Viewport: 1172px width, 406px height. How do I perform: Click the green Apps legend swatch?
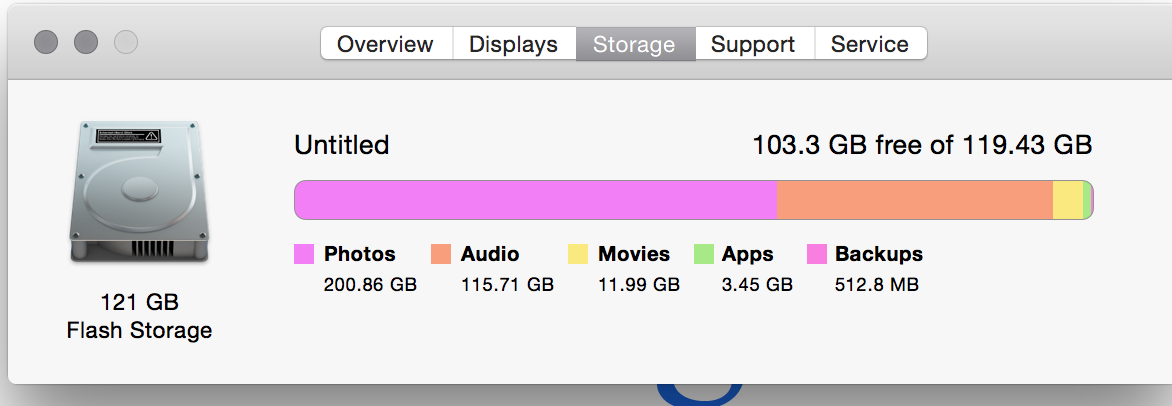703,254
